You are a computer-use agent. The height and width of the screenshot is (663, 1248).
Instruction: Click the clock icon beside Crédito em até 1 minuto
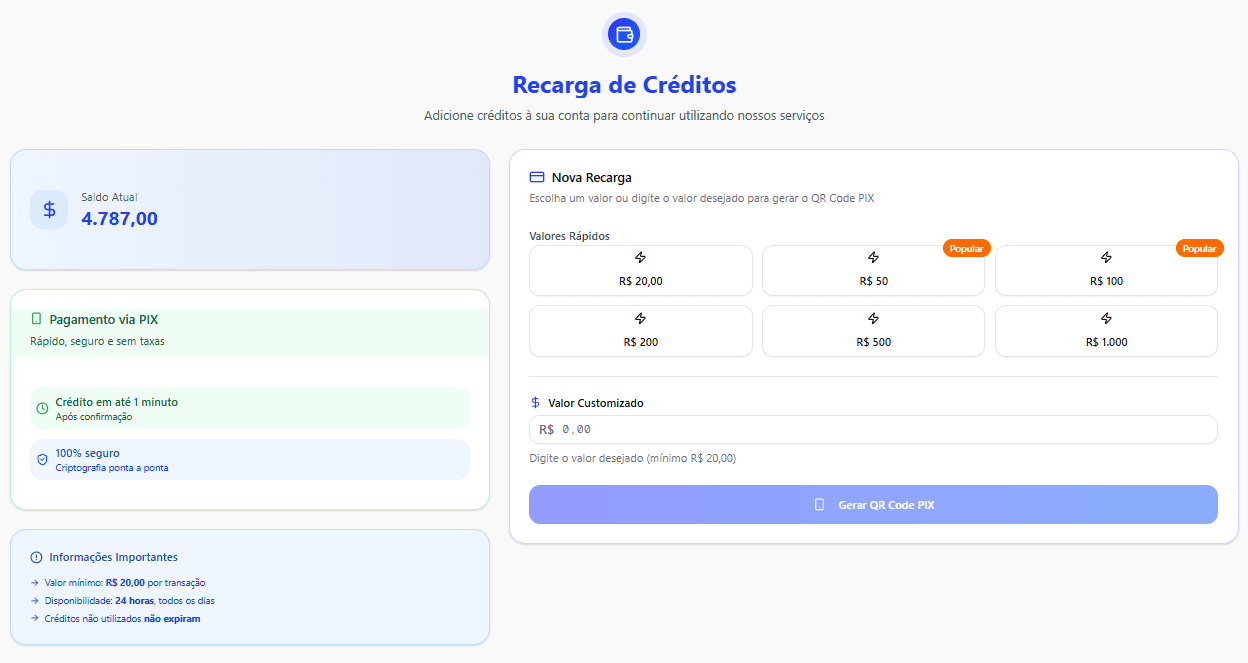tap(42, 408)
